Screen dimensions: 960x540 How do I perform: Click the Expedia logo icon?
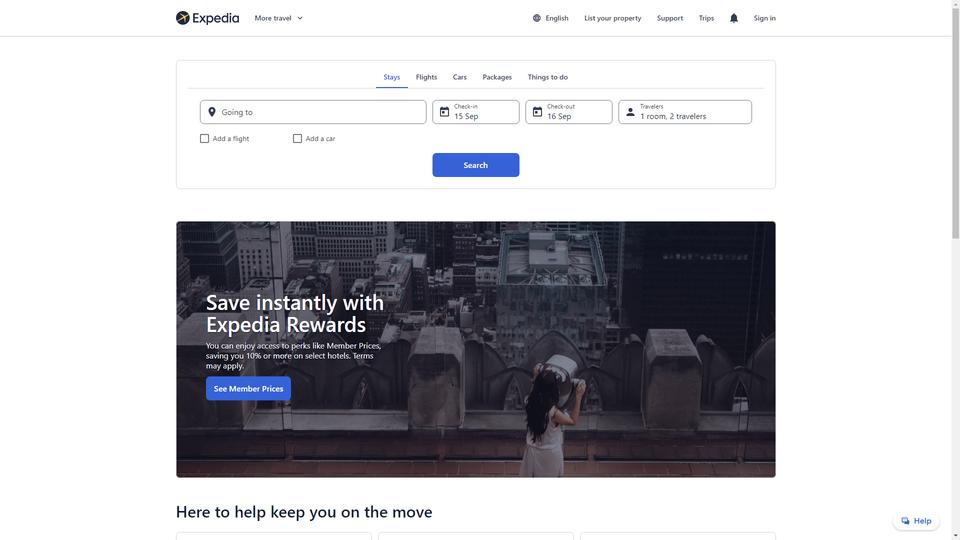[x=182, y=18]
